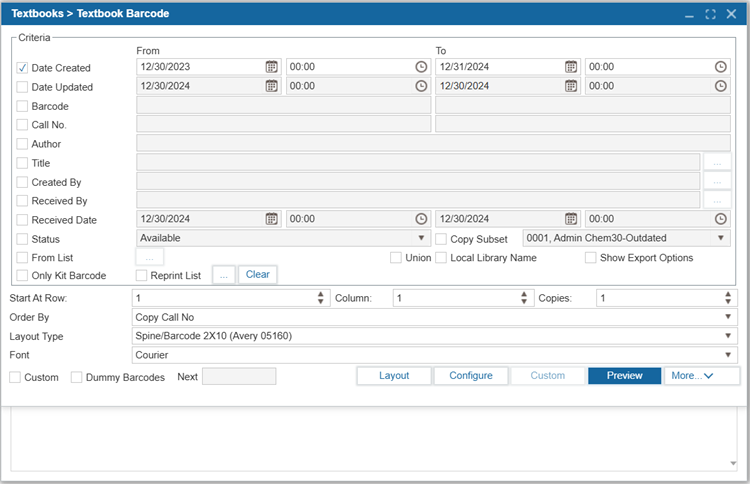Open calendar icon for Date Updated To
This screenshot has height=484, width=750.
(x=571, y=86)
